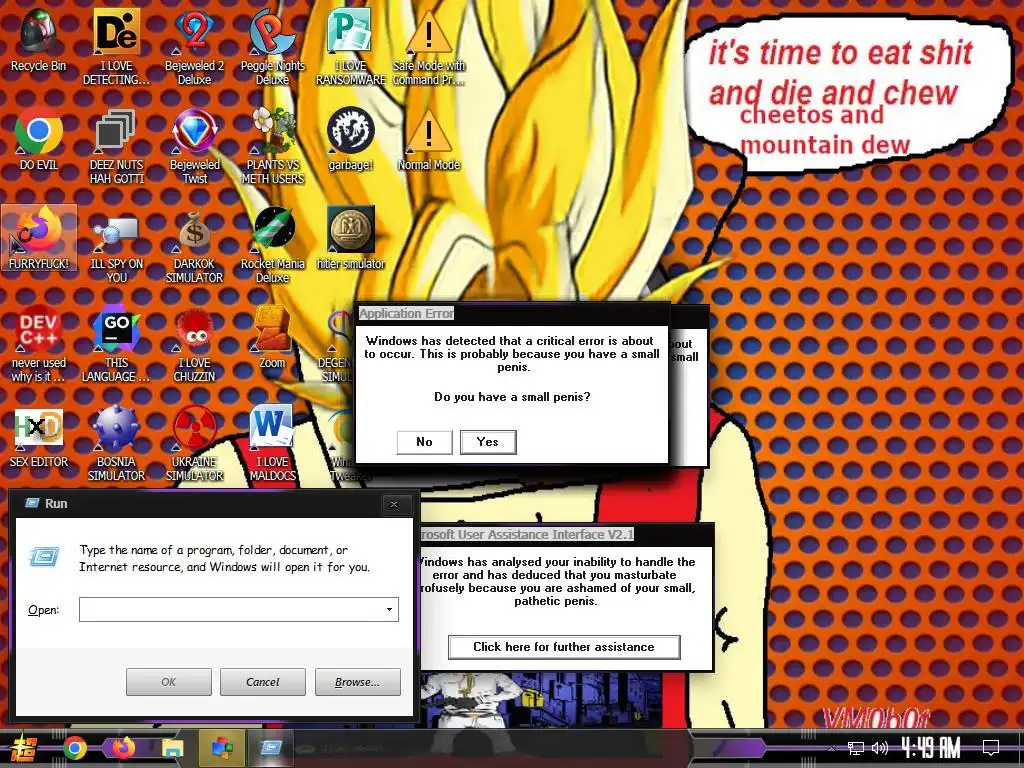
Task: Open the network tray icon
Action: pyautogui.click(x=856, y=748)
